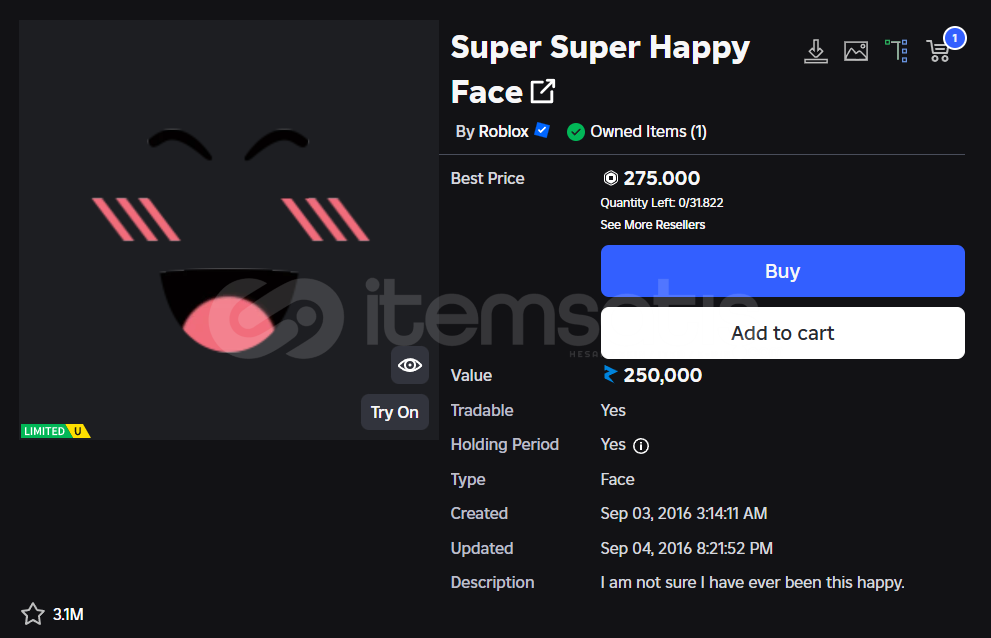Click Owned Items (1) text
Viewport: 991px width, 638px height.
(648, 132)
